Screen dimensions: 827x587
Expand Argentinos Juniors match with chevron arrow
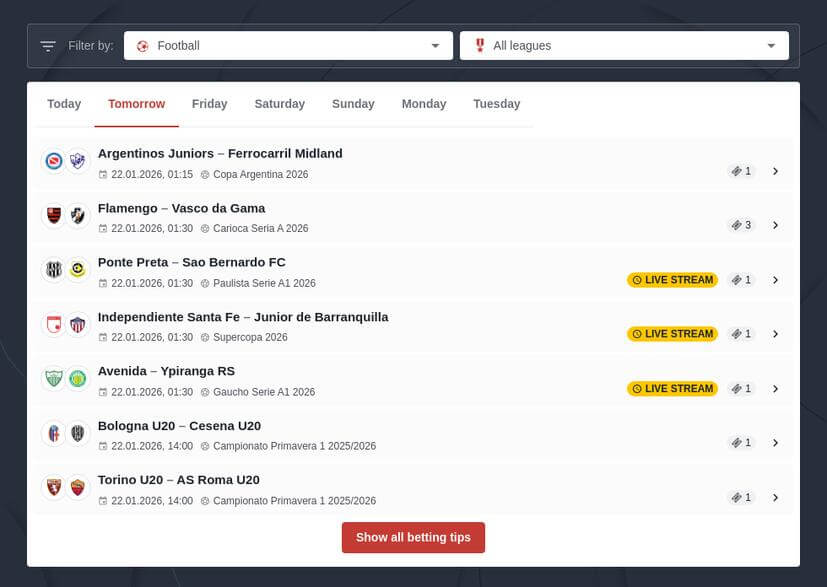click(x=775, y=171)
